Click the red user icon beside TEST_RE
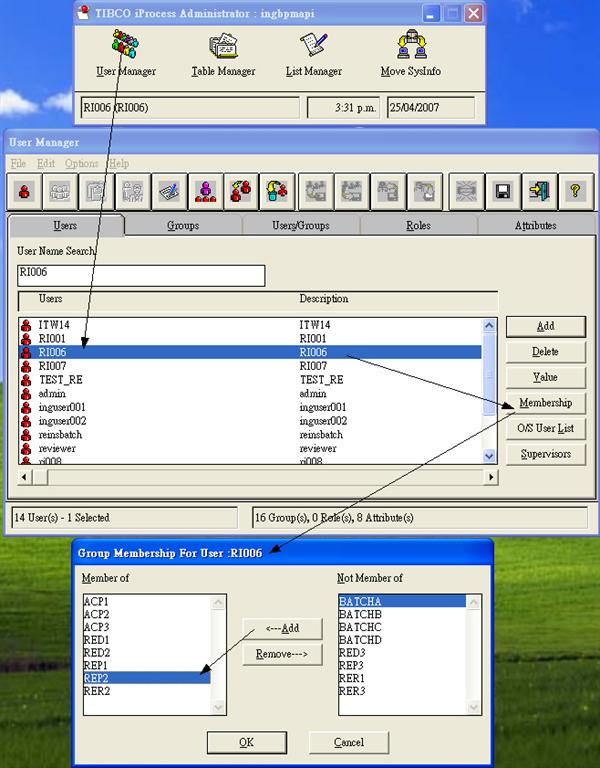 [x=26, y=380]
